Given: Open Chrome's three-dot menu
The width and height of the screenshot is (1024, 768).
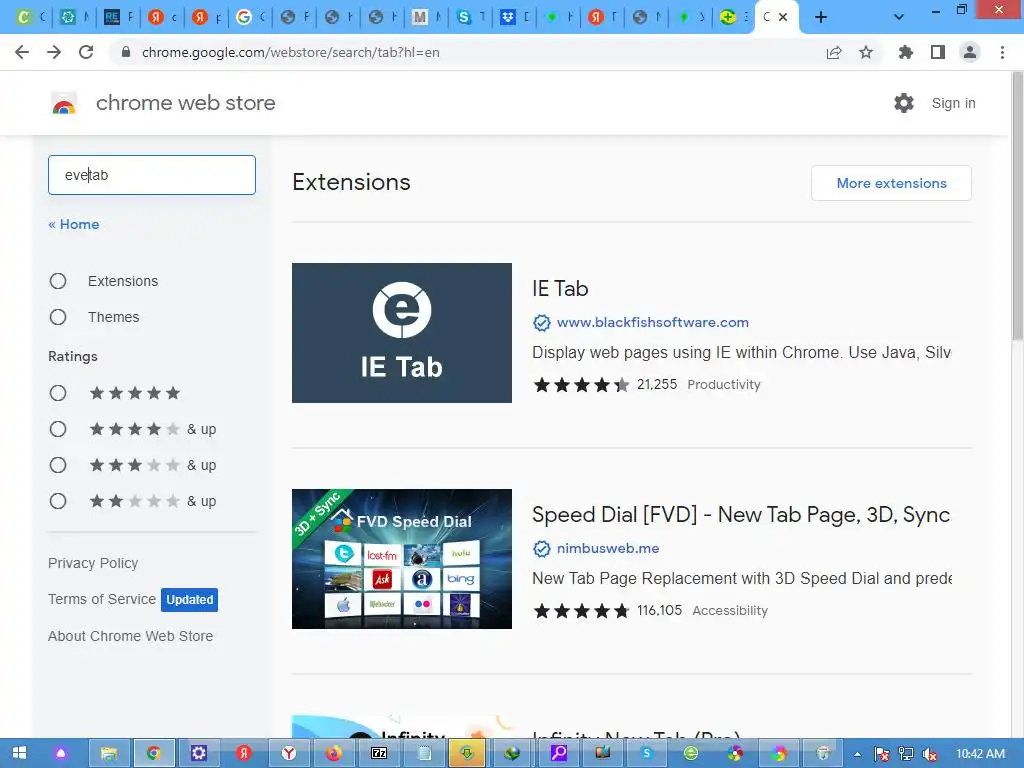Looking at the screenshot, I should [x=1002, y=52].
